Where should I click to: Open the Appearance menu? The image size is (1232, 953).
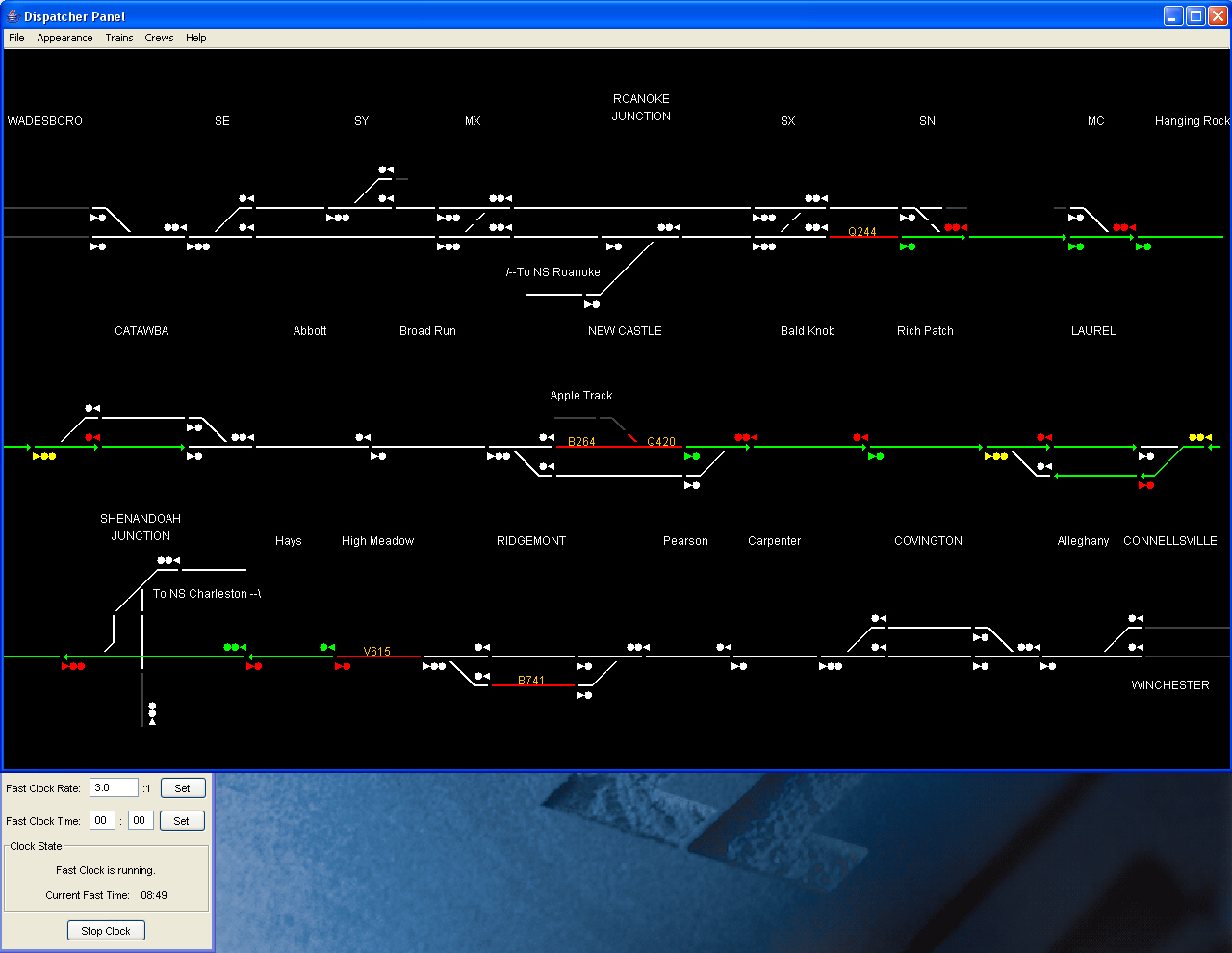click(x=64, y=38)
